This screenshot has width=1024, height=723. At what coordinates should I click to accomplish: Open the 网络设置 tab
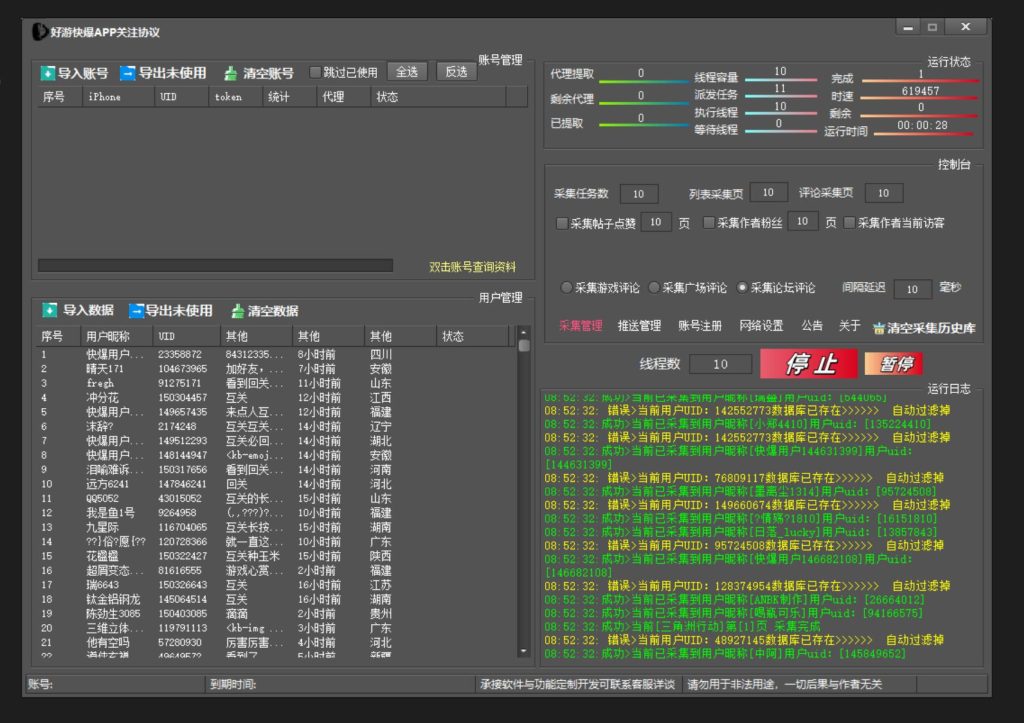tap(761, 326)
